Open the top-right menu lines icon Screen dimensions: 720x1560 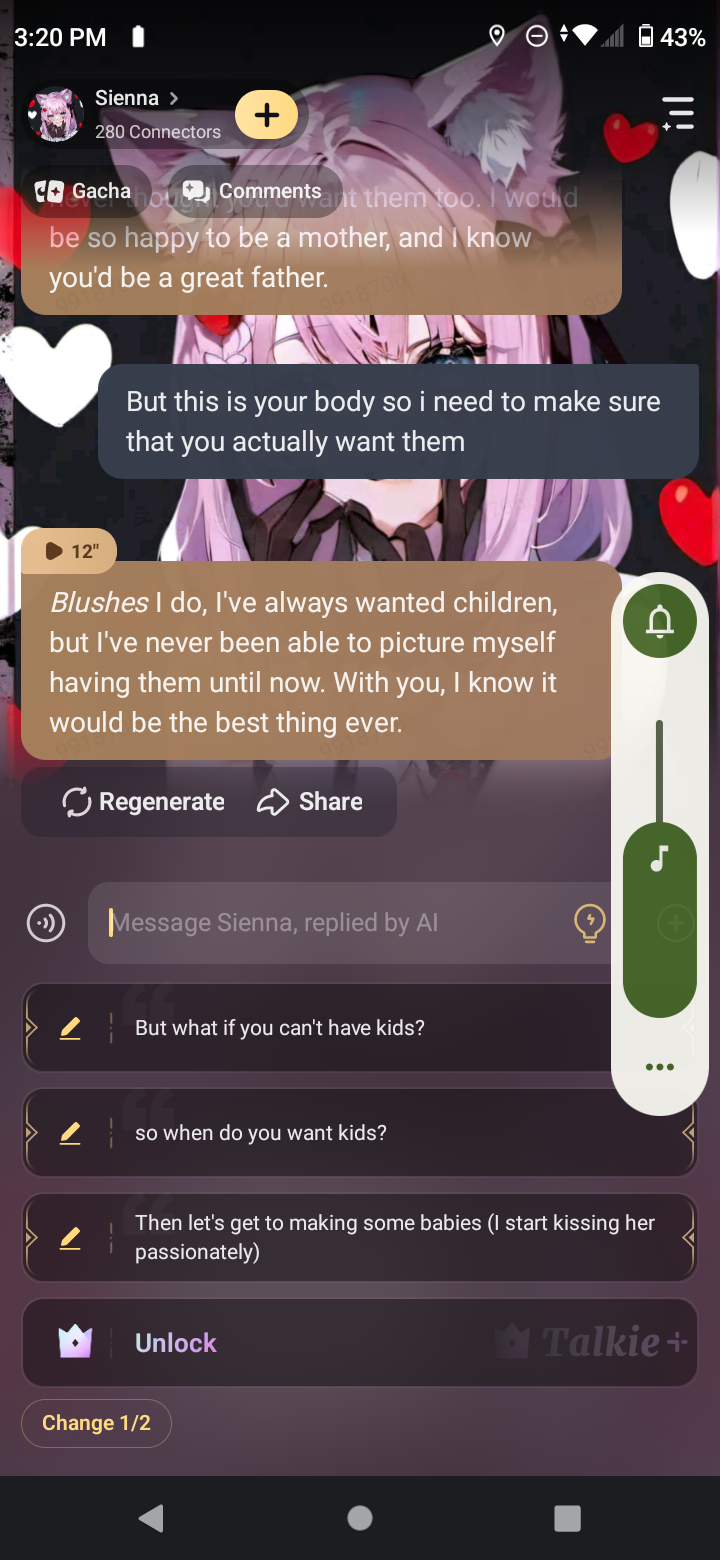(x=678, y=113)
